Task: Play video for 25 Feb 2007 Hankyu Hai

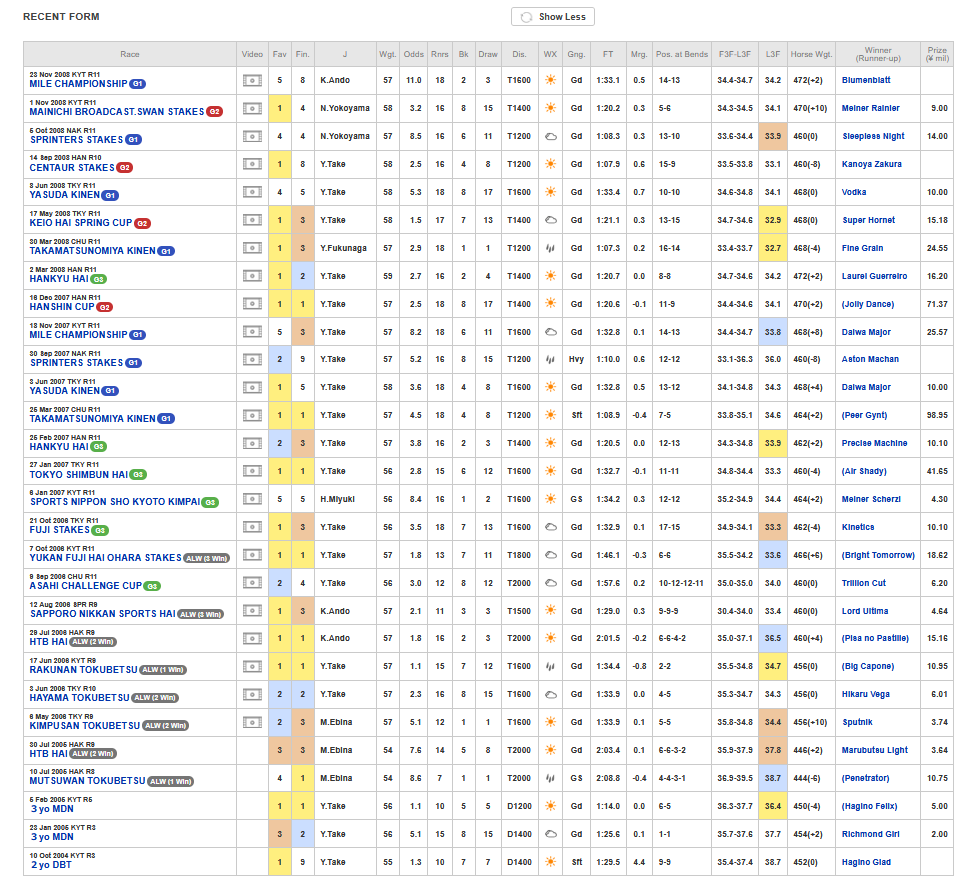Action: 252,443
